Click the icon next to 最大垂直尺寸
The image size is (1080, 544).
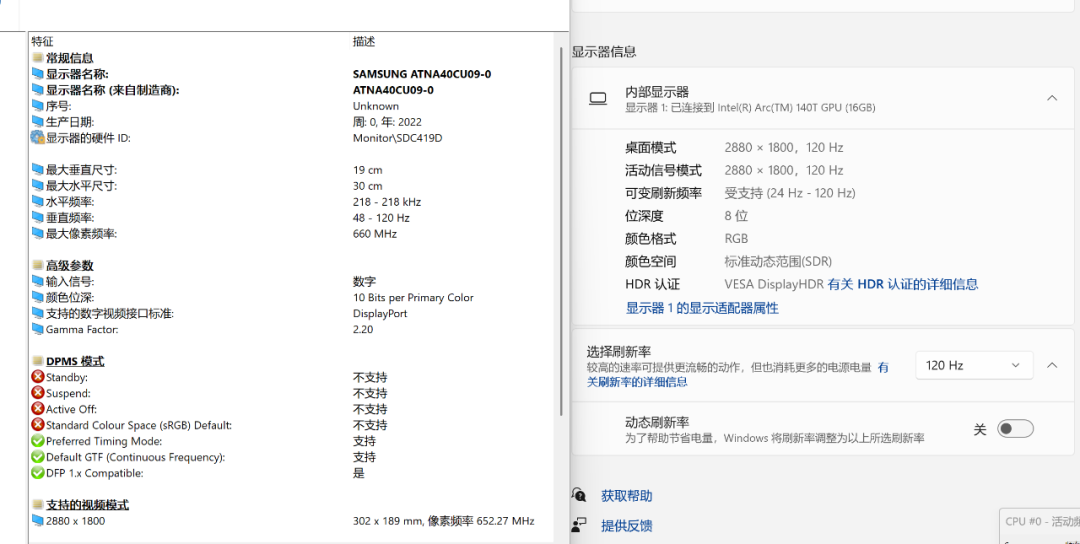point(37,169)
